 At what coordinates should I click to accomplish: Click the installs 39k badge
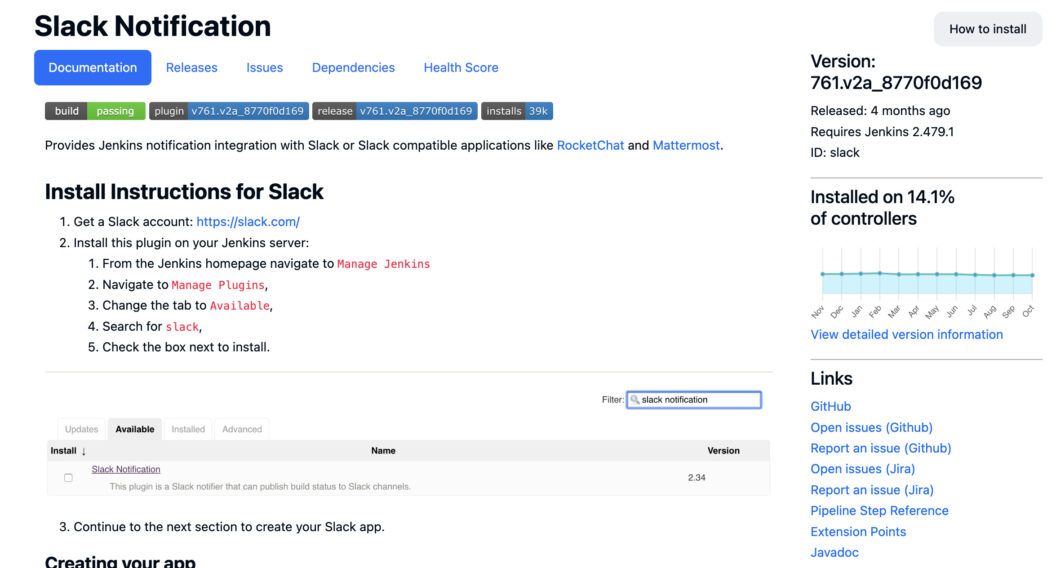517,111
